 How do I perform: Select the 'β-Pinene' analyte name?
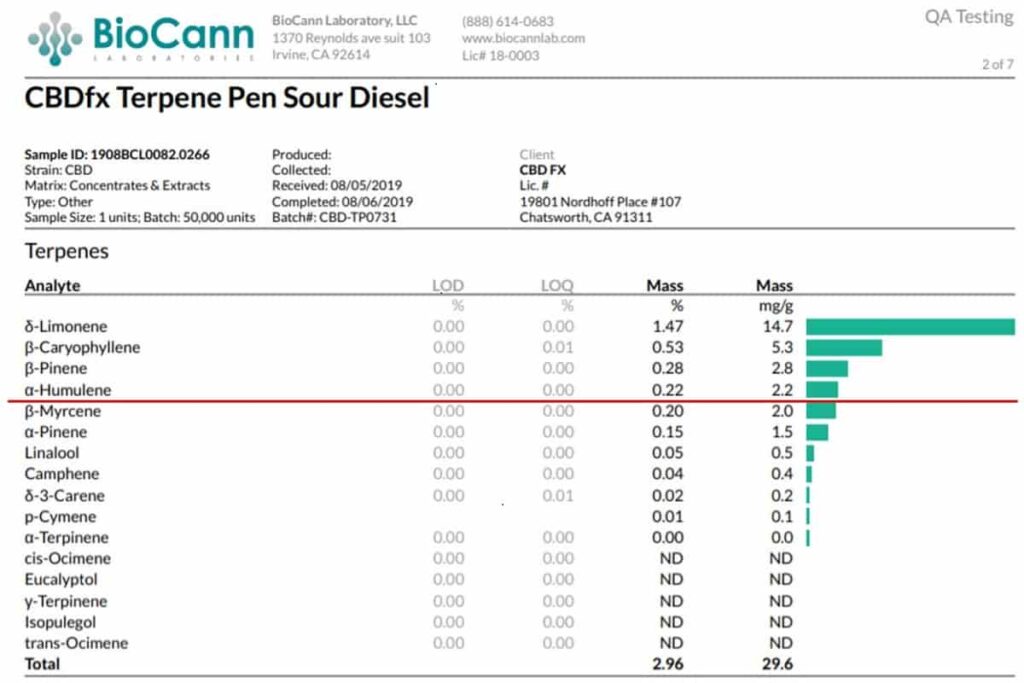tap(56, 368)
